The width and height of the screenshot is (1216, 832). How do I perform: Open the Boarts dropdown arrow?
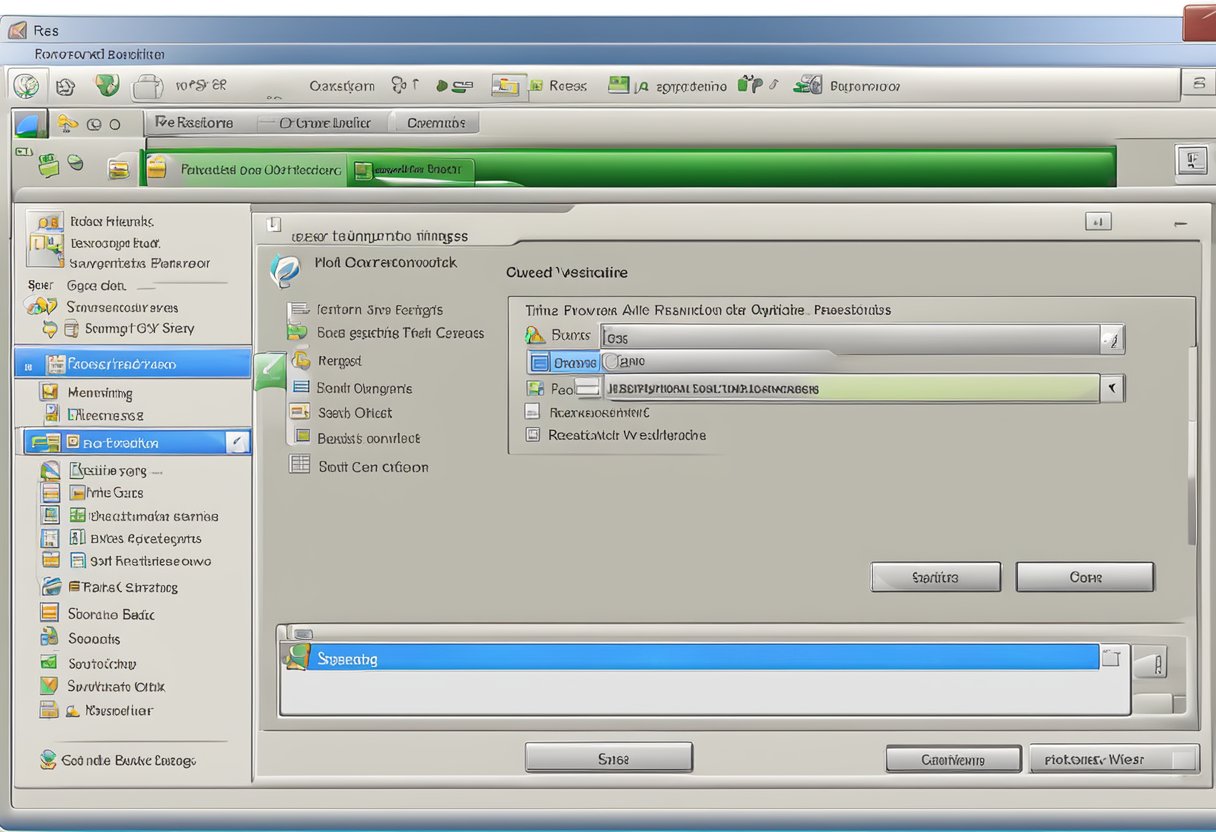pos(1111,340)
